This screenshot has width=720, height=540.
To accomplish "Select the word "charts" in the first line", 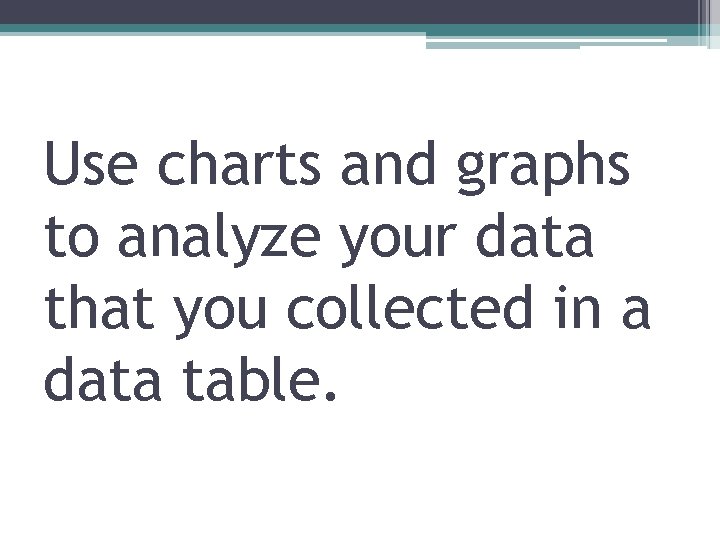I will tap(239, 162).
